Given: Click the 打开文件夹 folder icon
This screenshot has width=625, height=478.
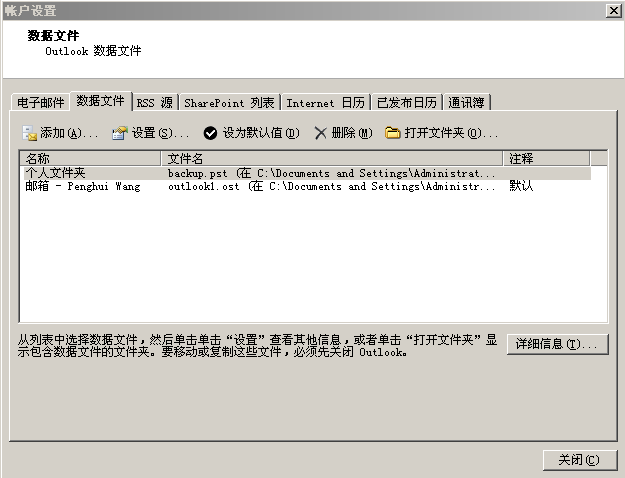Looking at the screenshot, I should [392, 133].
